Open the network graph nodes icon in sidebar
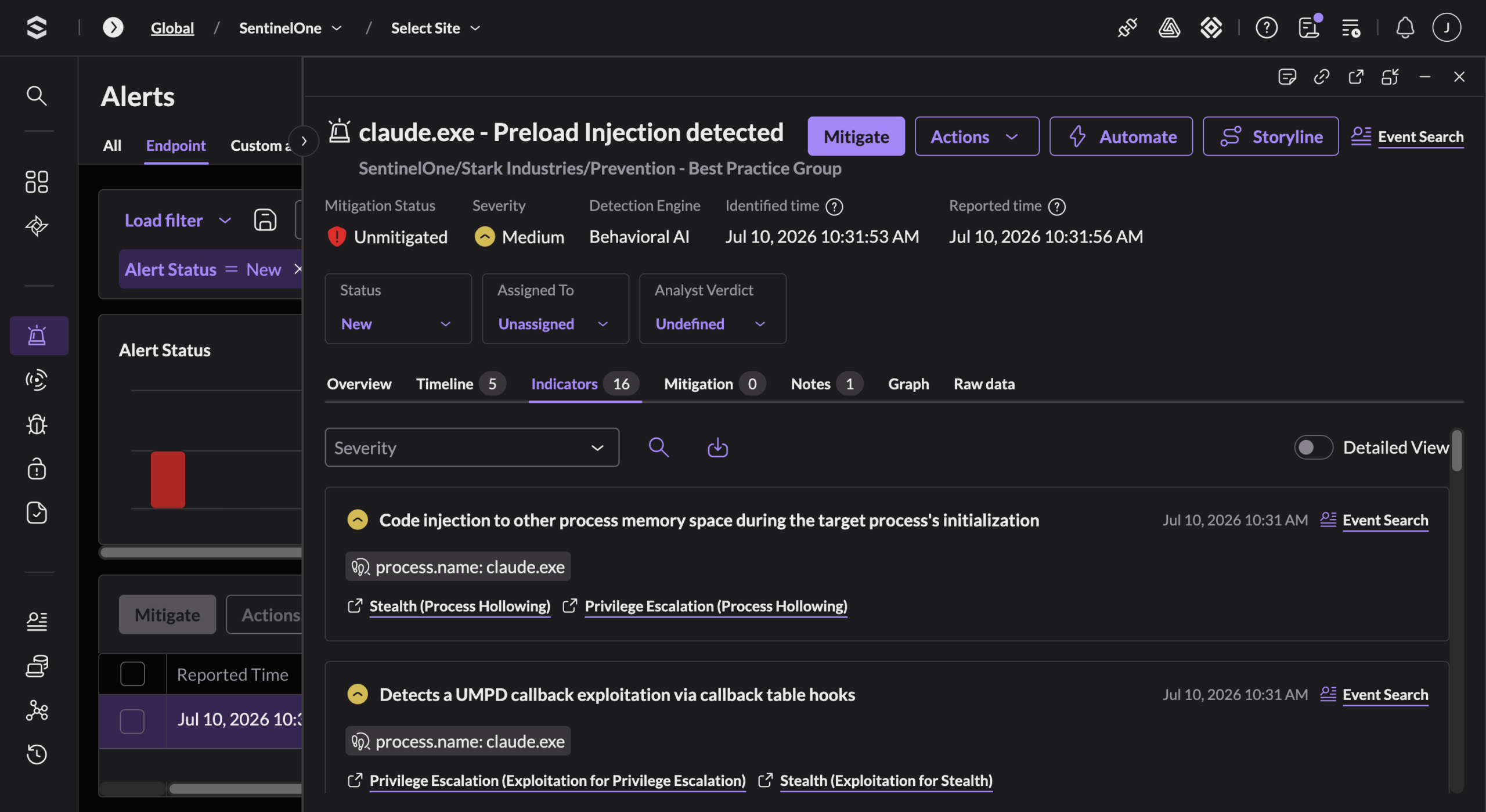 pos(37,710)
